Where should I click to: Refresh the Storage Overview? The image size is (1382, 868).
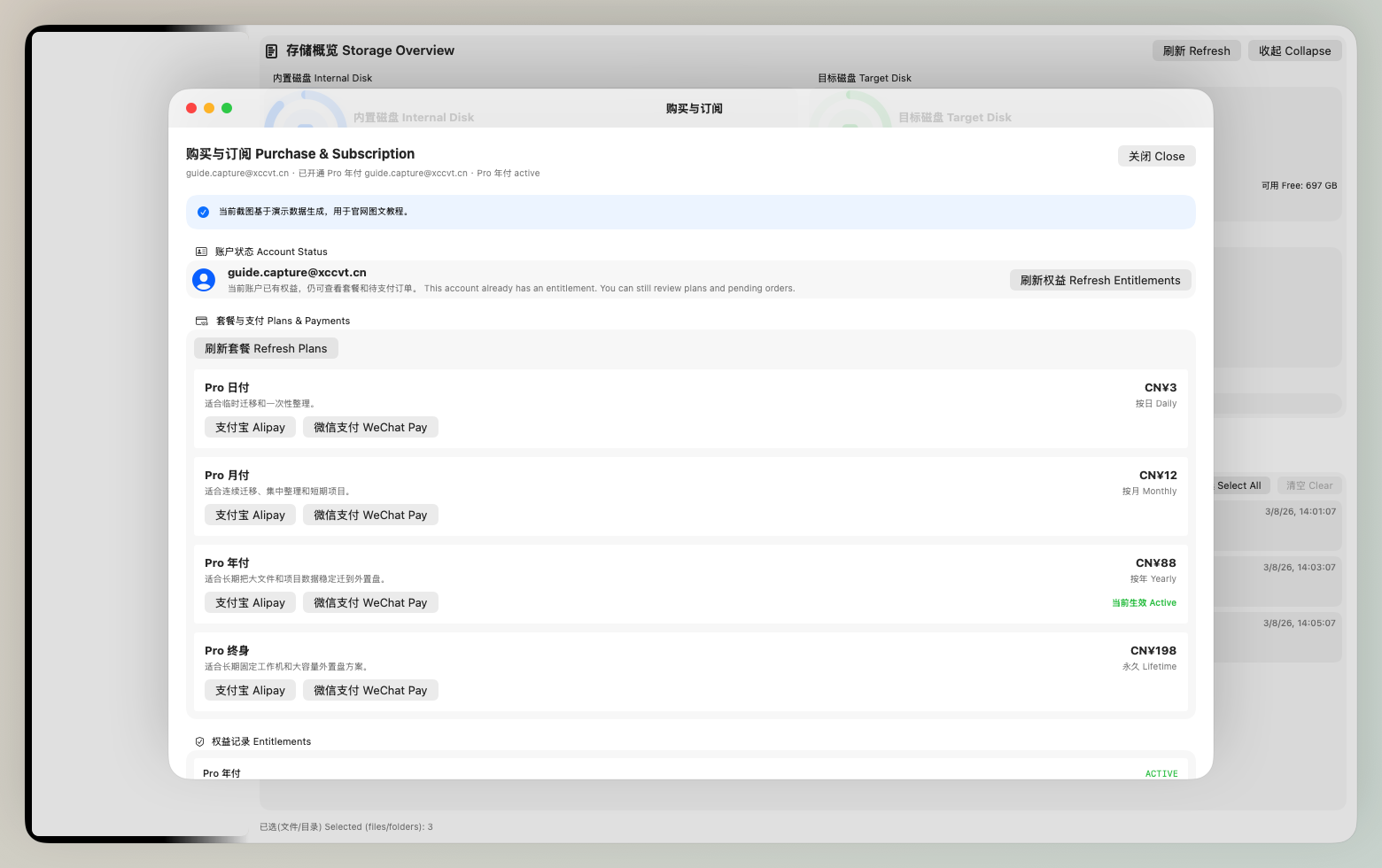1196,50
